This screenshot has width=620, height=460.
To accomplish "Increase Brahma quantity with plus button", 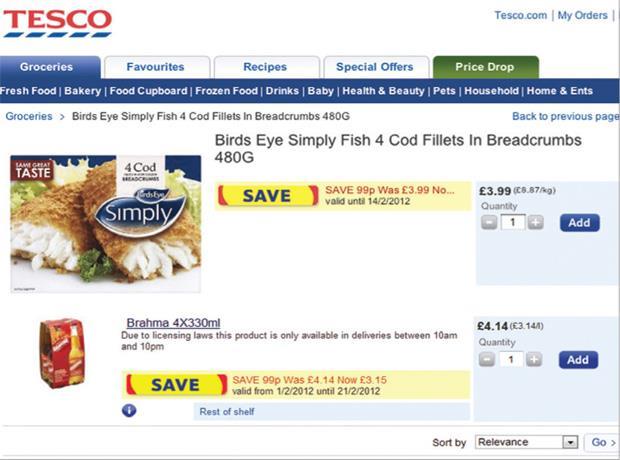I will (x=535, y=359).
